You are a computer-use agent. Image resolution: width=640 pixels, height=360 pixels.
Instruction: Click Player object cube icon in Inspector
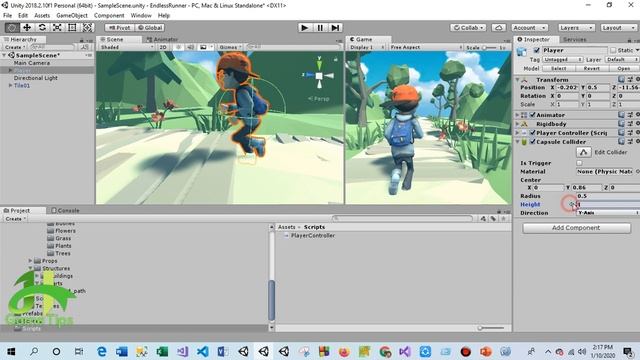pos(522,51)
